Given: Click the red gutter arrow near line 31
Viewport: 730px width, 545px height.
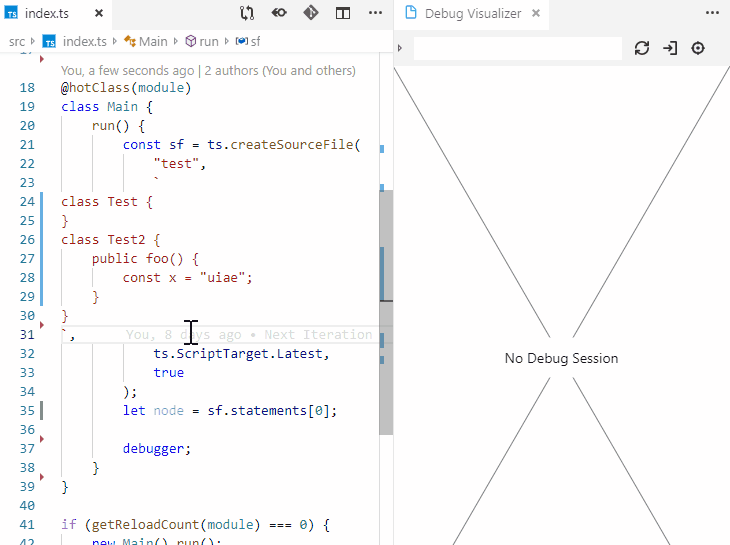Looking at the screenshot, I should 42,325.
